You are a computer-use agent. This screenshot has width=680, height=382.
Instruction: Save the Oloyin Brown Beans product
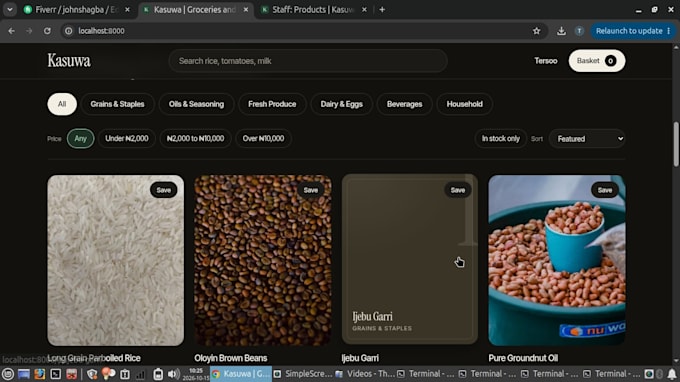coord(311,190)
